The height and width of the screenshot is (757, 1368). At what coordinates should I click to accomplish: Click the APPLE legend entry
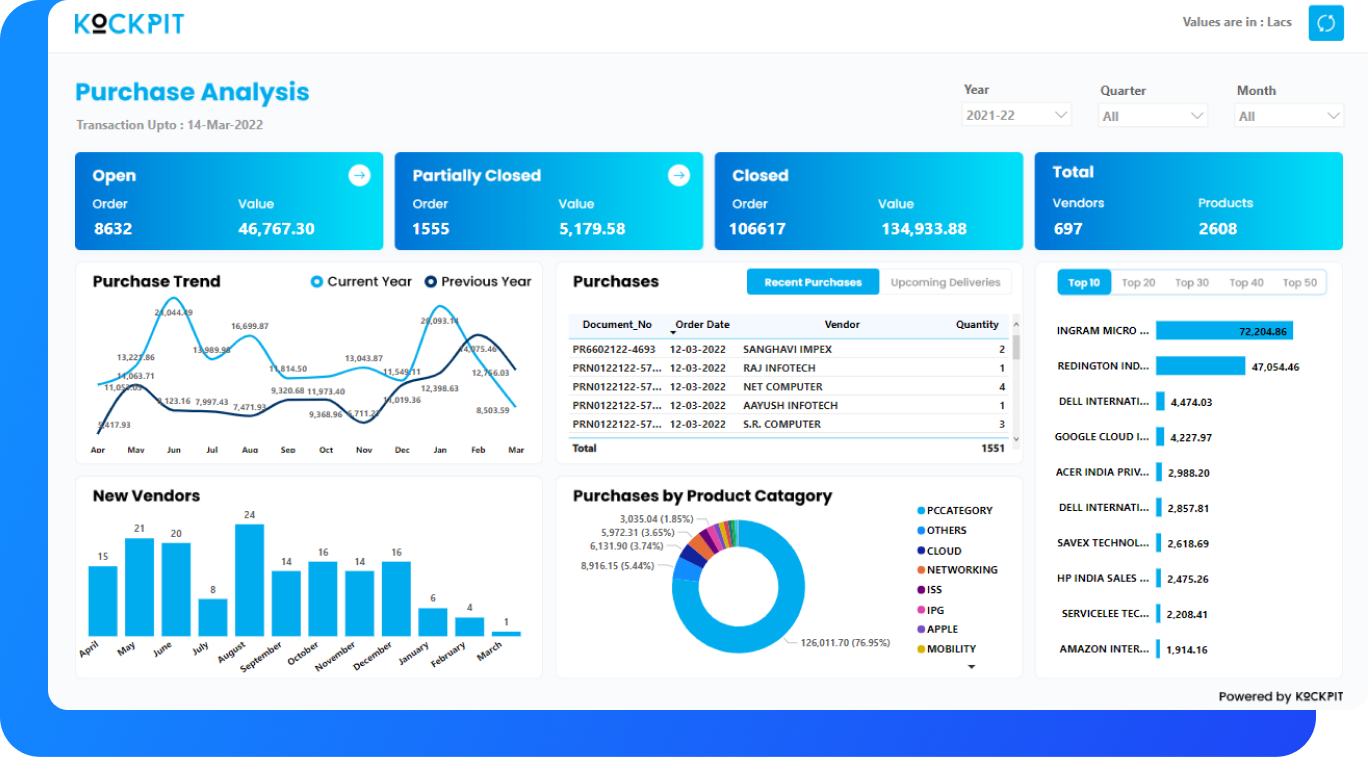pyautogui.click(x=936, y=629)
